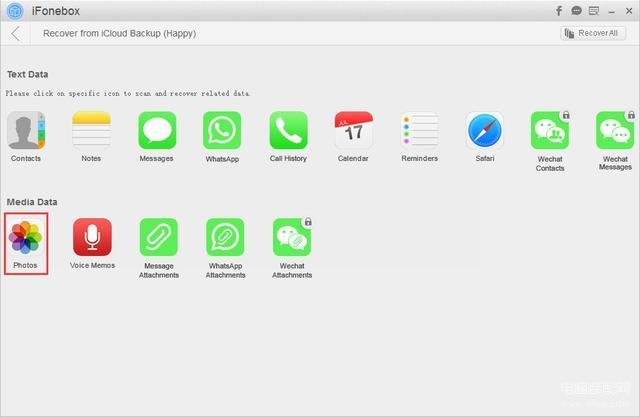Click the 'Text Data' heading
This screenshot has width=640, height=417.
coord(27,74)
